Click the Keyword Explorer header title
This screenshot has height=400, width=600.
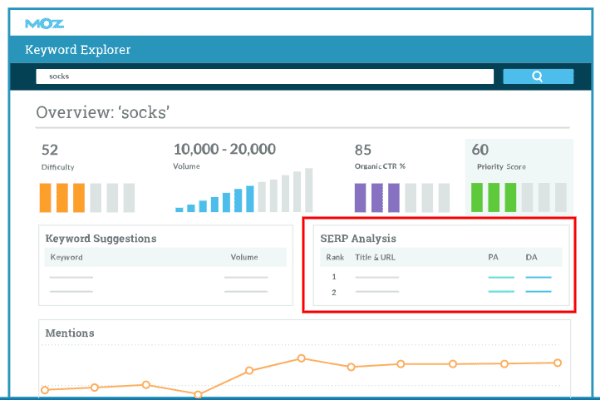pyautogui.click(x=78, y=49)
